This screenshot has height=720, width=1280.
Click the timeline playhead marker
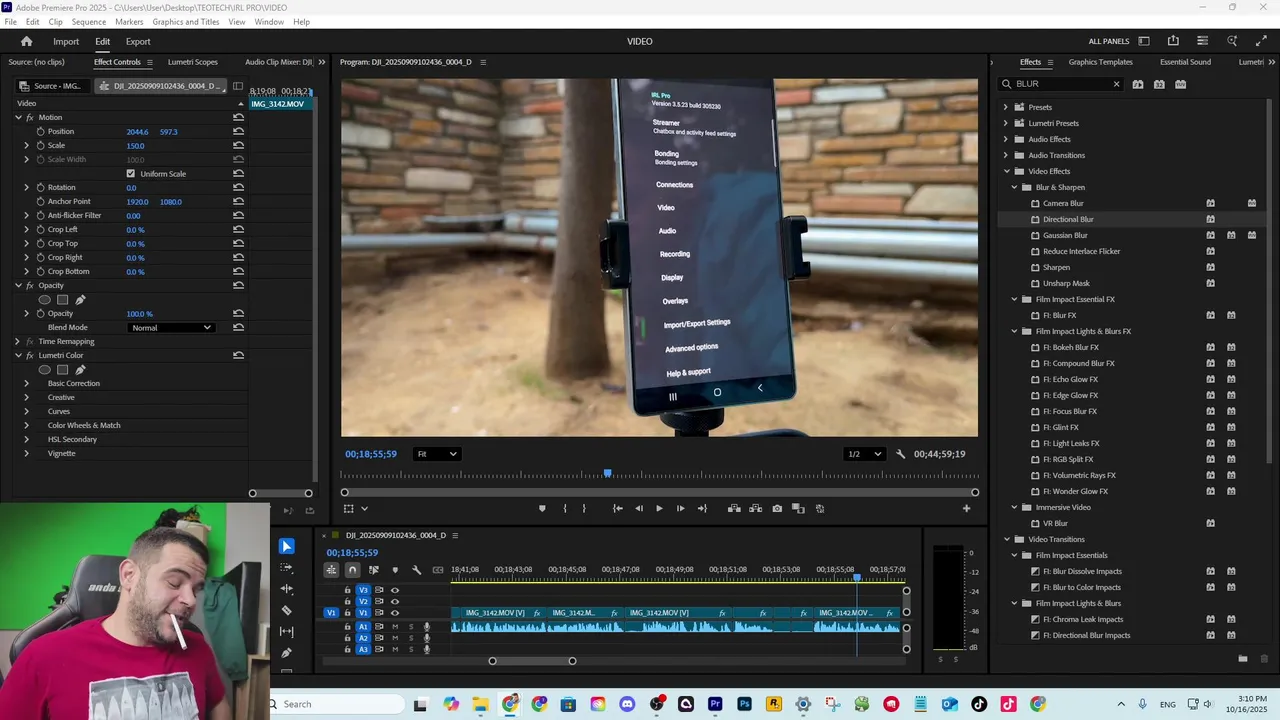click(x=857, y=577)
